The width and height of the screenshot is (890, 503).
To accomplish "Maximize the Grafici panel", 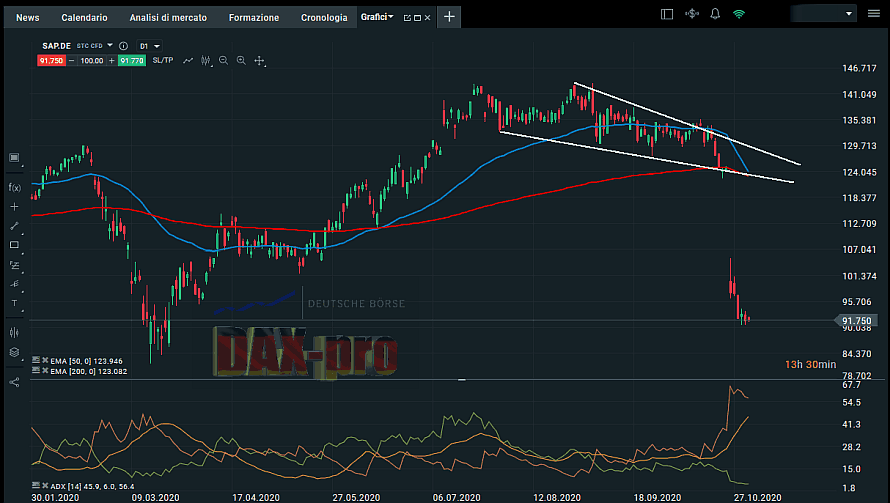I will [417, 18].
